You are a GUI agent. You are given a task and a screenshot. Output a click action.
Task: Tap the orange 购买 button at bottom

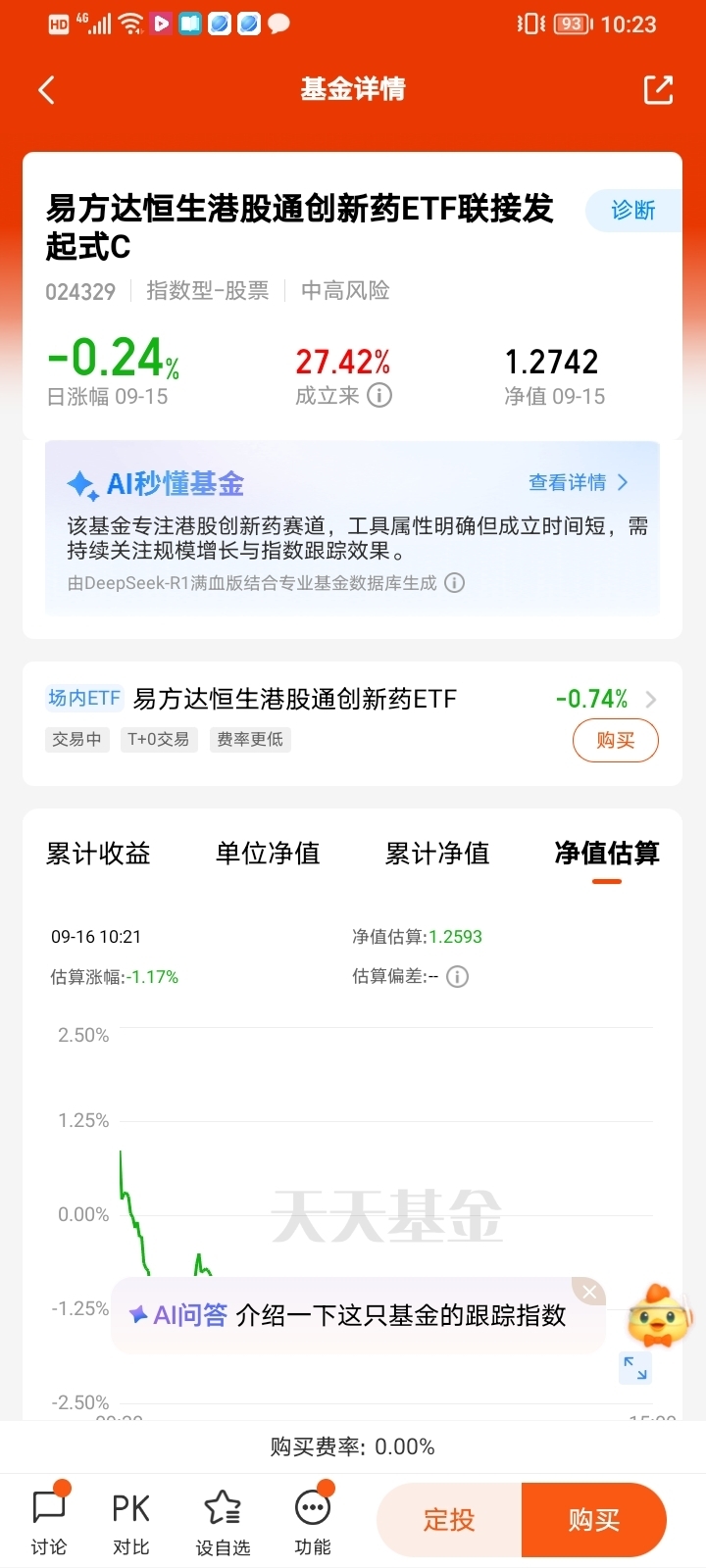click(x=594, y=1520)
